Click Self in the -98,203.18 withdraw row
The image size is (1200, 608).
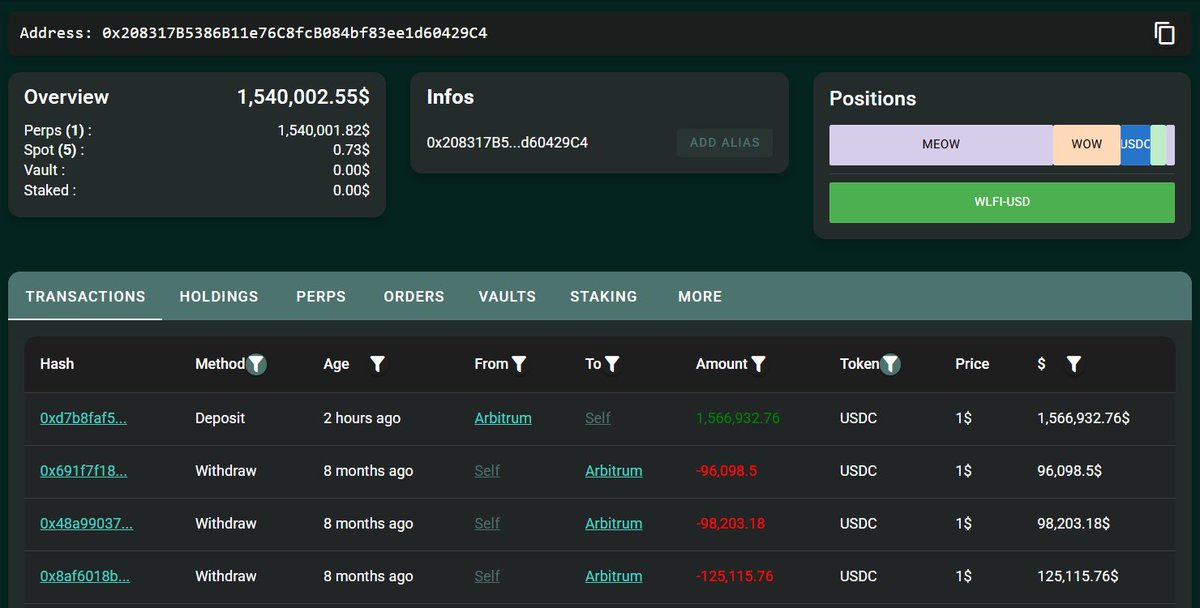pos(487,524)
